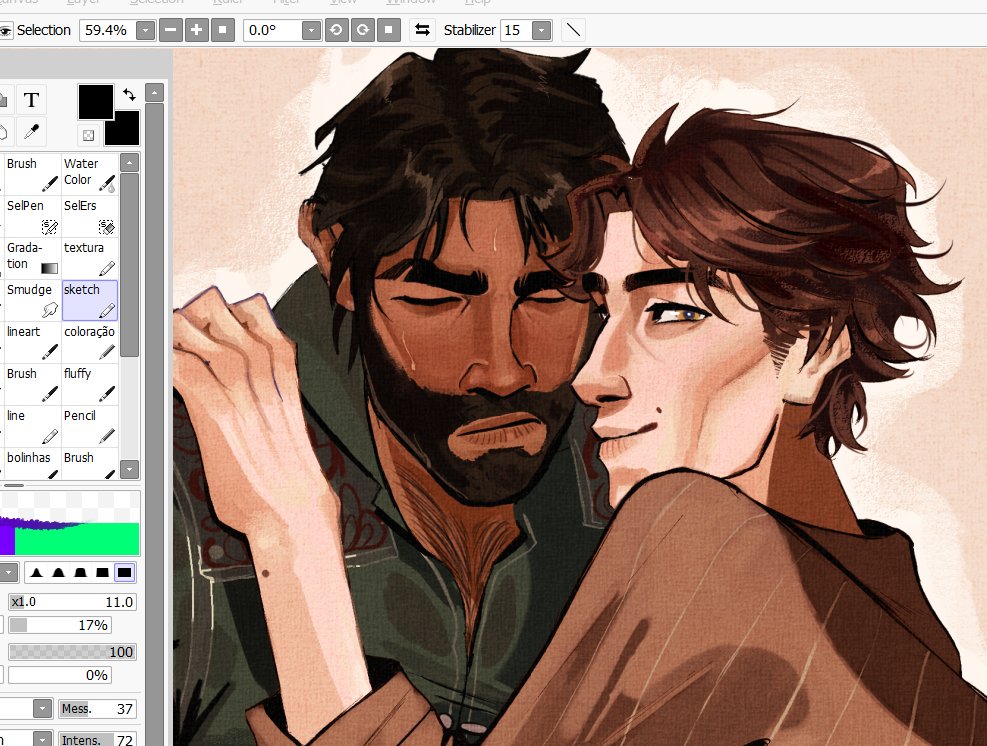Image resolution: width=987 pixels, height=746 pixels.
Task: Rotate the canvas counterclockwise
Action: [336, 30]
